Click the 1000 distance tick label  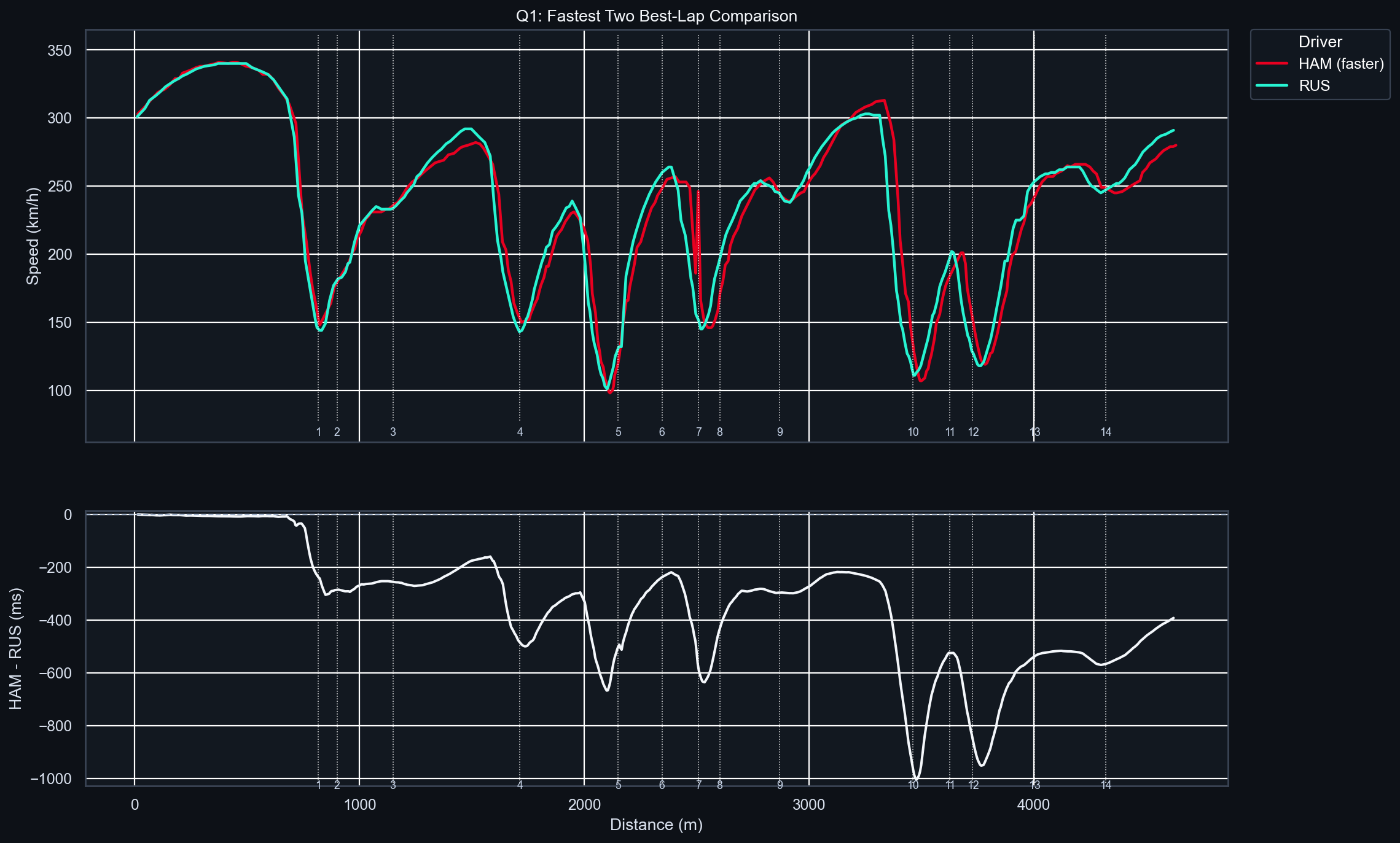coord(359,805)
